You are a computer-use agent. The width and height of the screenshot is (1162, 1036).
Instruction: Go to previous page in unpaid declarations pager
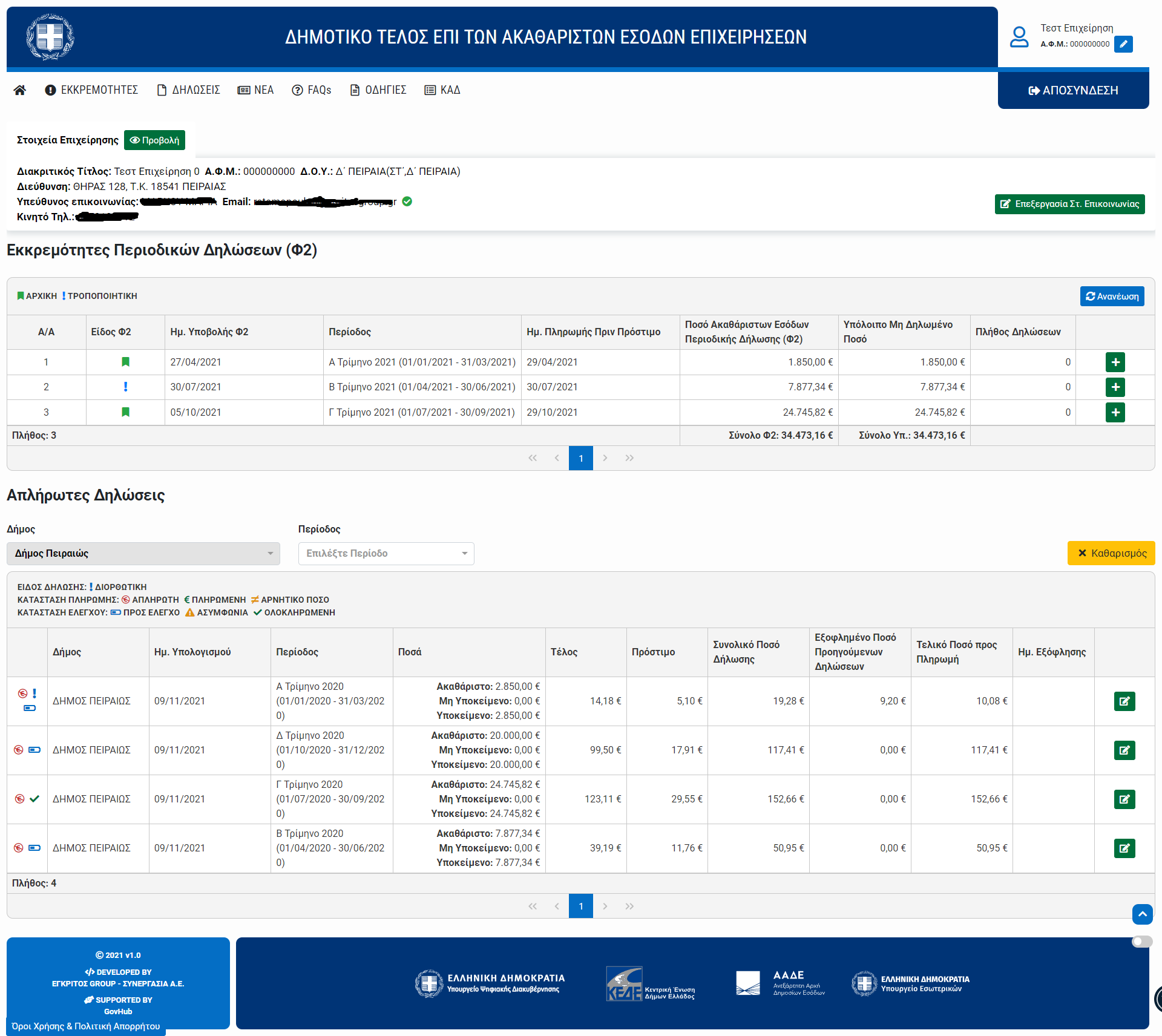point(557,907)
